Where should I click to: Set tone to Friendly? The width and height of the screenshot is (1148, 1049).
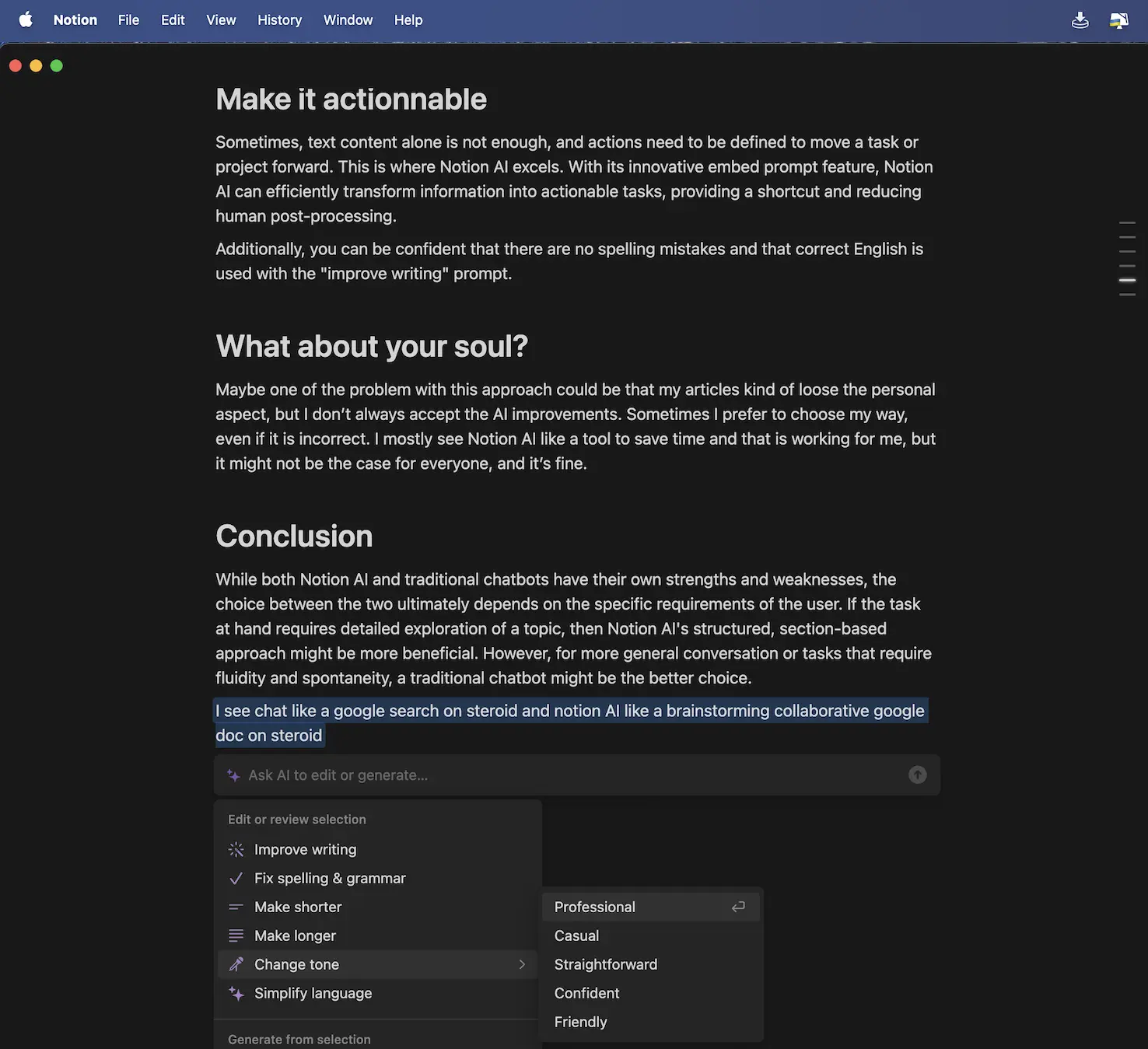pos(651,1022)
